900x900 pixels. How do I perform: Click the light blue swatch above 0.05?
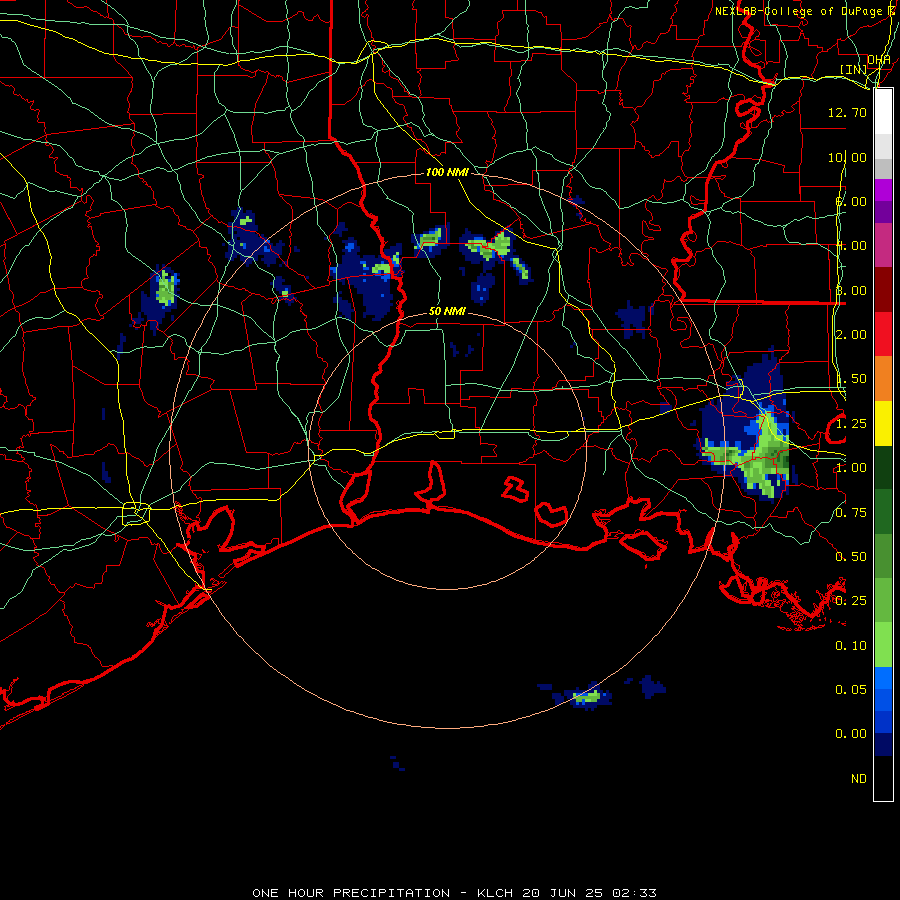(x=883, y=678)
